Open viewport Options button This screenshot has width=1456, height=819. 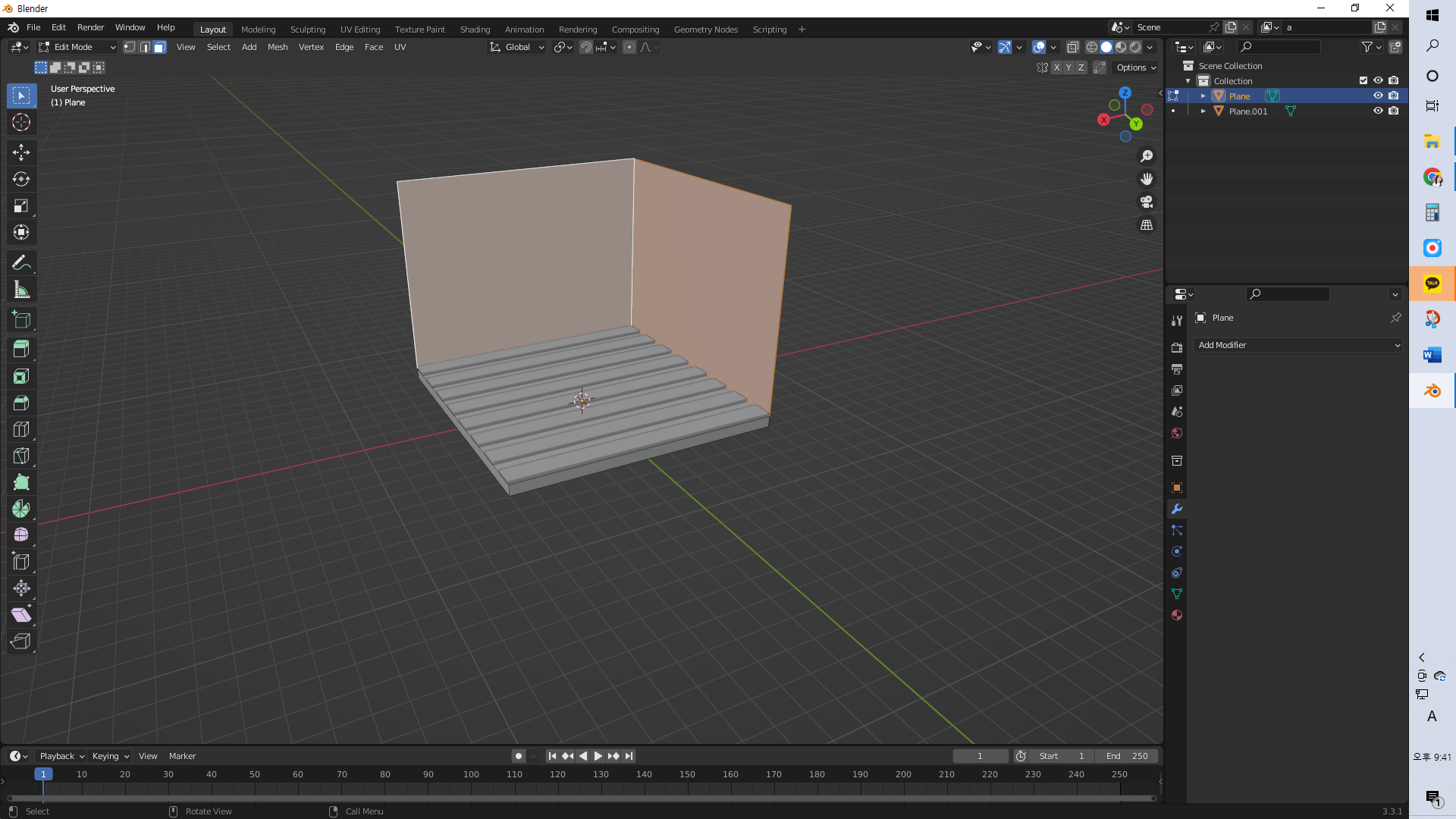point(1136,67)
